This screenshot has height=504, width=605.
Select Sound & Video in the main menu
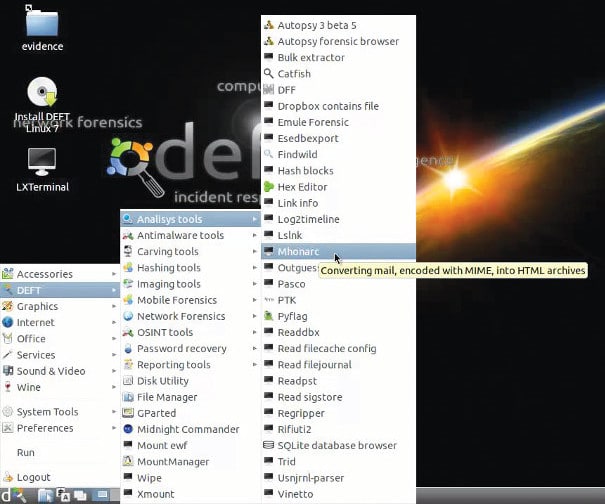click(x=60, y=371)
